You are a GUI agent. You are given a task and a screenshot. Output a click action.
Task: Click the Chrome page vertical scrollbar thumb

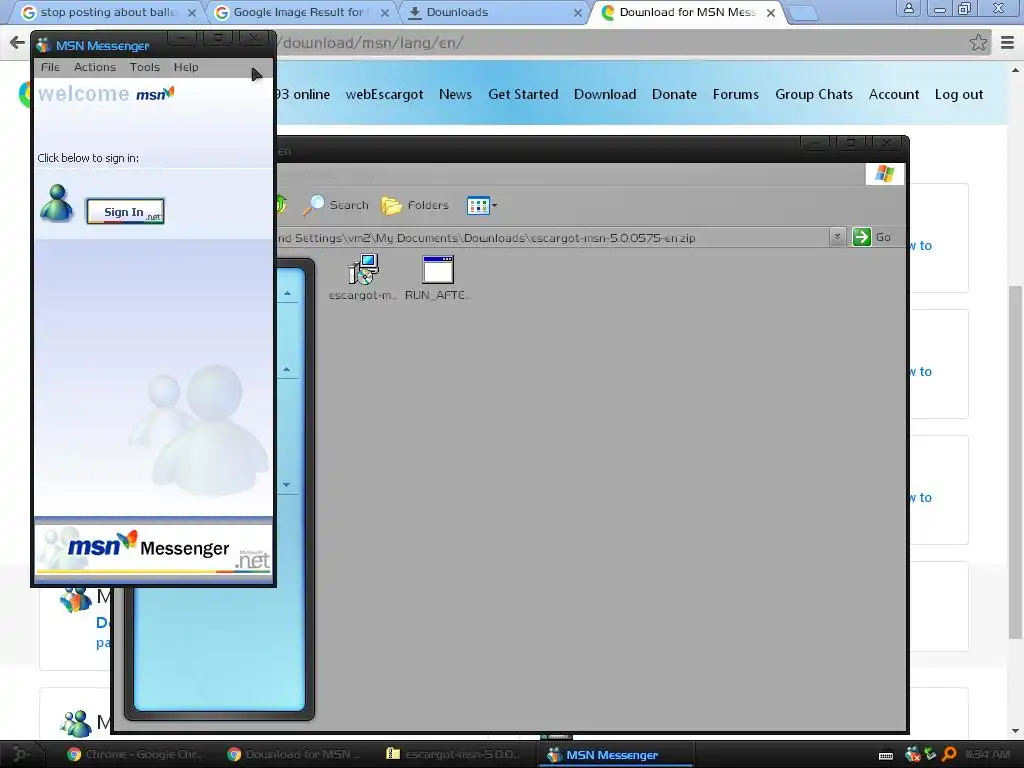[1015, 462]
